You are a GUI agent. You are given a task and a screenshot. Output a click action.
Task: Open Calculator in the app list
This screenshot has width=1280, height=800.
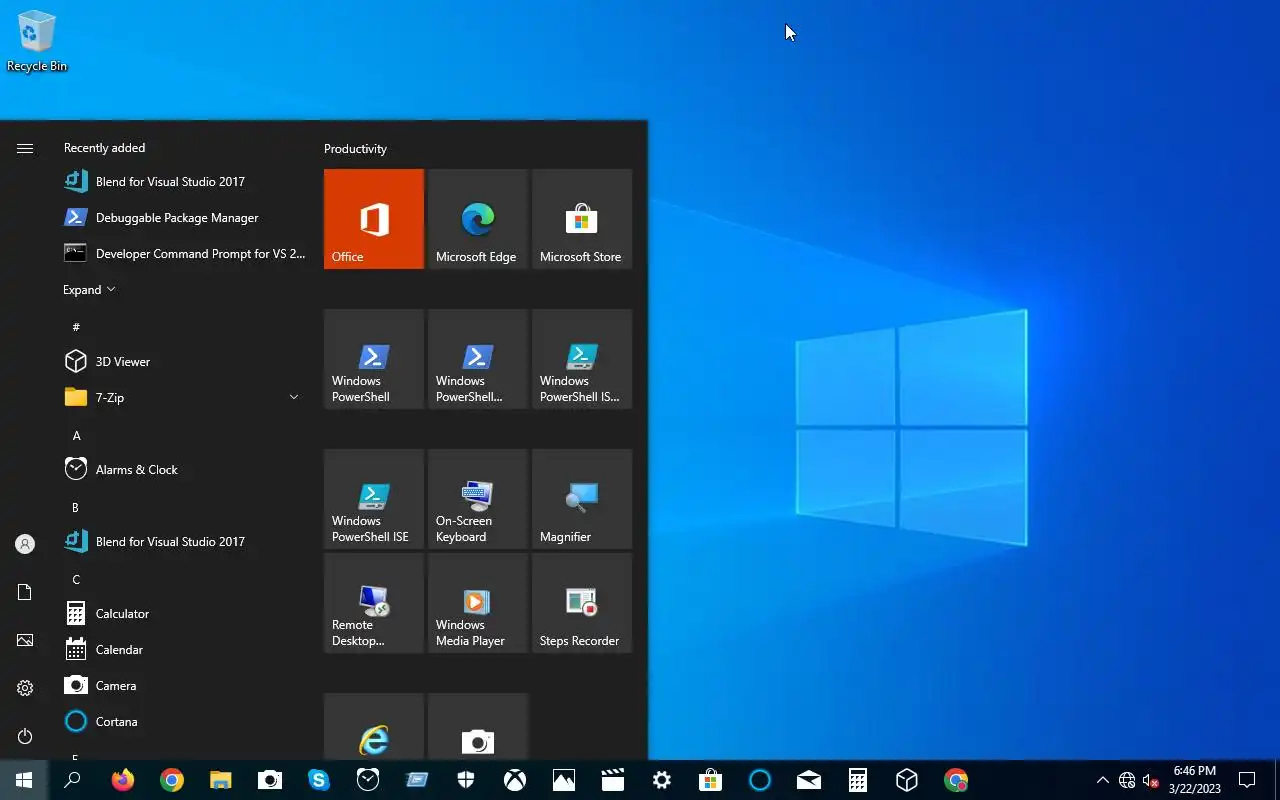tap(182, 614)
